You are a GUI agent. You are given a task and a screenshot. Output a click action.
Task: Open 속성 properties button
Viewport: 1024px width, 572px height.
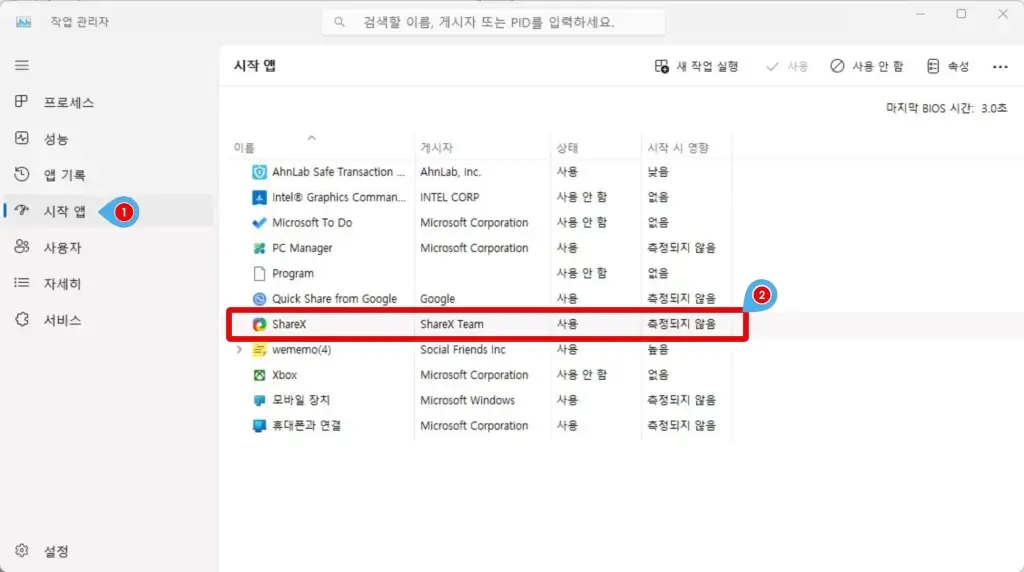pyautogui.click(x=948, y=67)
